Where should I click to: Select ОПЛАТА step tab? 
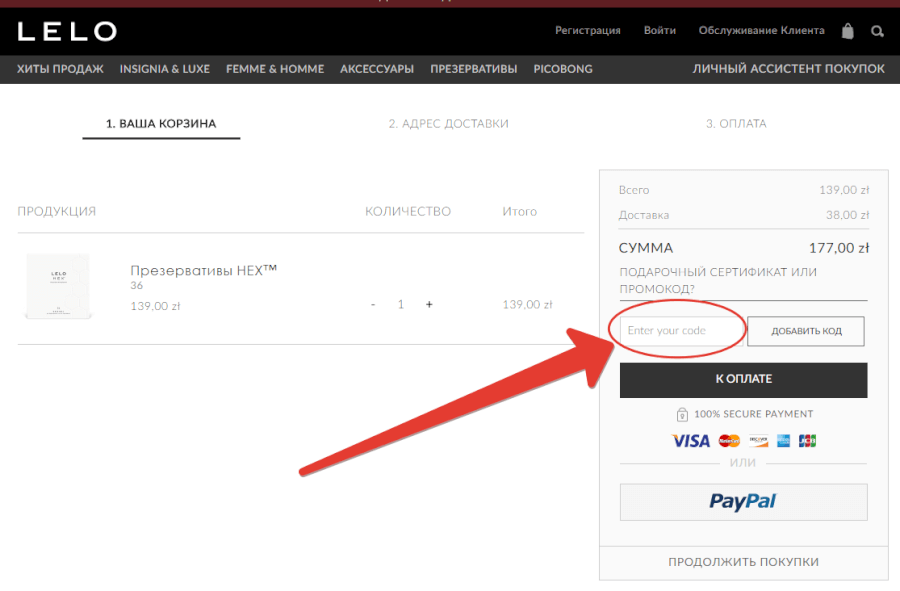click(x=736, y=124)
